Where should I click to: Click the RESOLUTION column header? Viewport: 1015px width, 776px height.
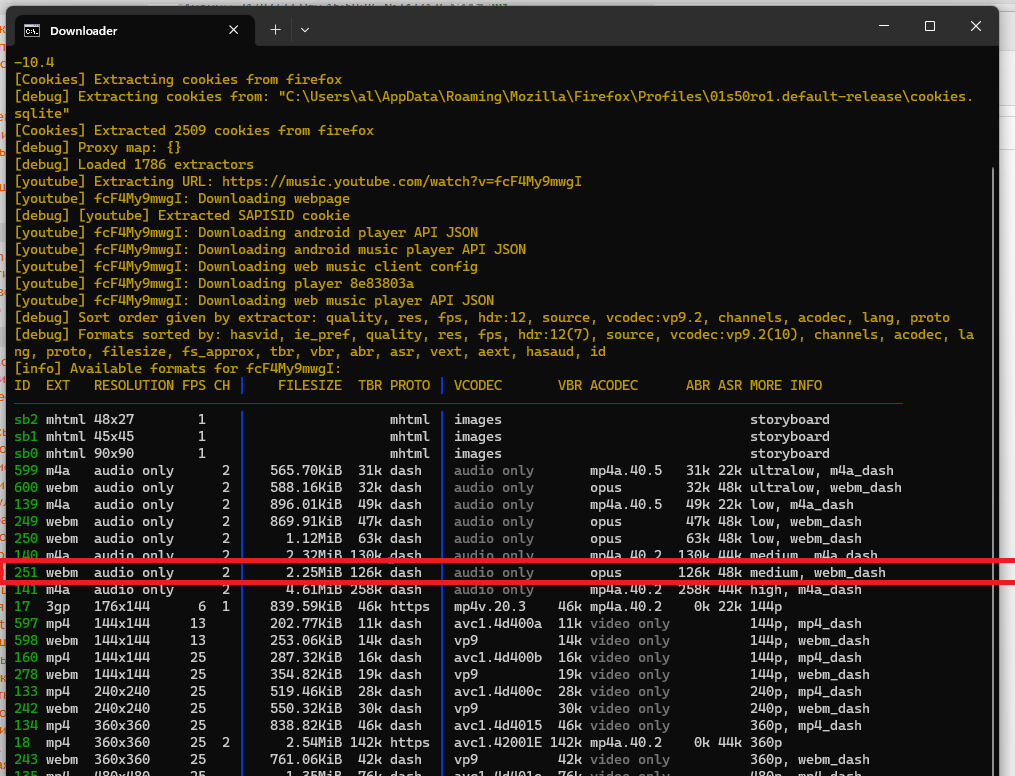[134, 385]
